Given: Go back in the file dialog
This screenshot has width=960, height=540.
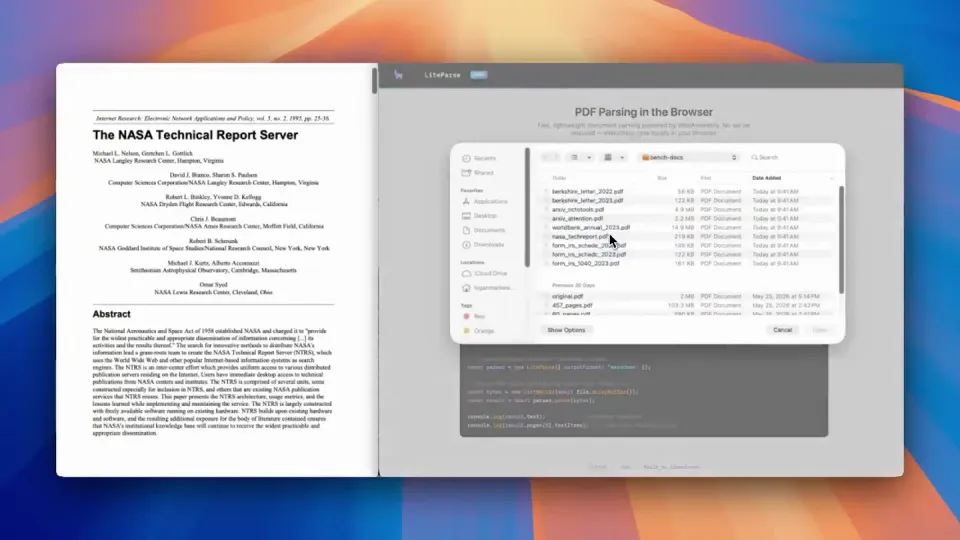Looking at the screenshot, I should tap(546, 157).
